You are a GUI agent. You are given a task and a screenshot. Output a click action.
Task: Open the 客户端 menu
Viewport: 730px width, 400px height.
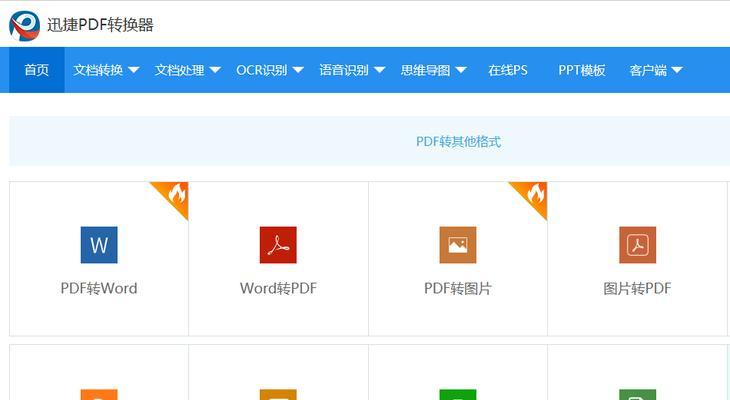[648, 70]
